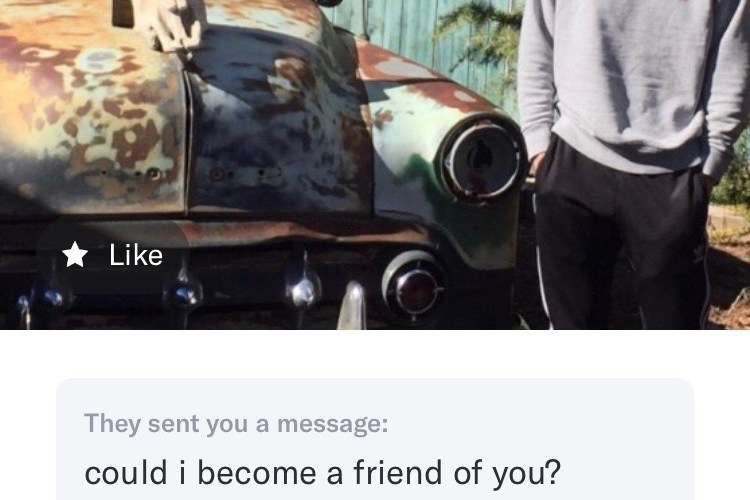Select the gray message card
Image resolution: width=750 pixels, height=500 pixels.
(375, 439)
